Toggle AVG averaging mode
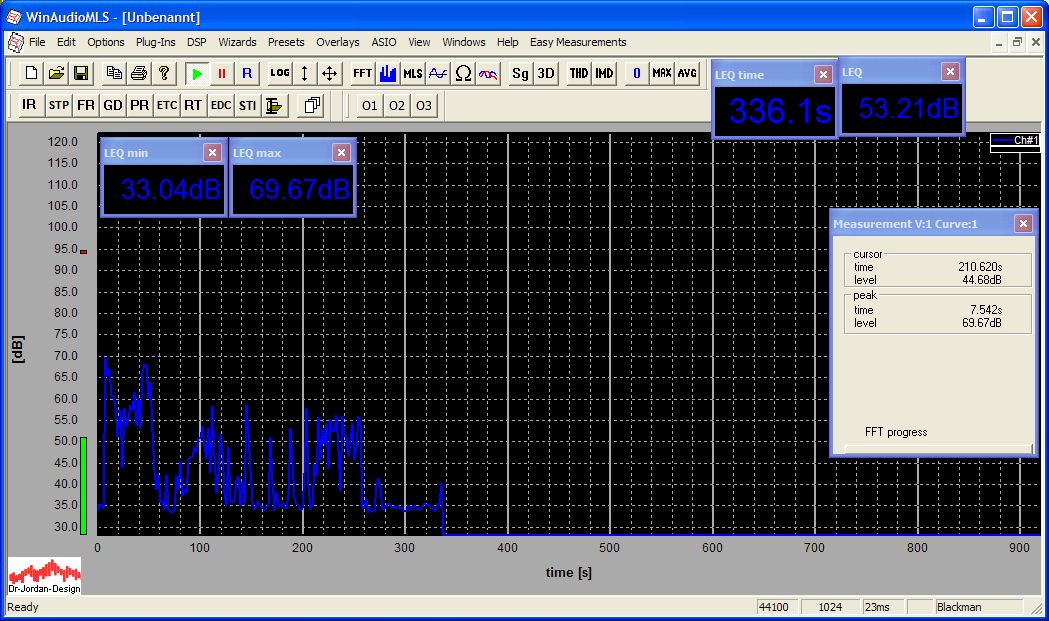This screenshot has width=1049, height=621. [687, 74]
